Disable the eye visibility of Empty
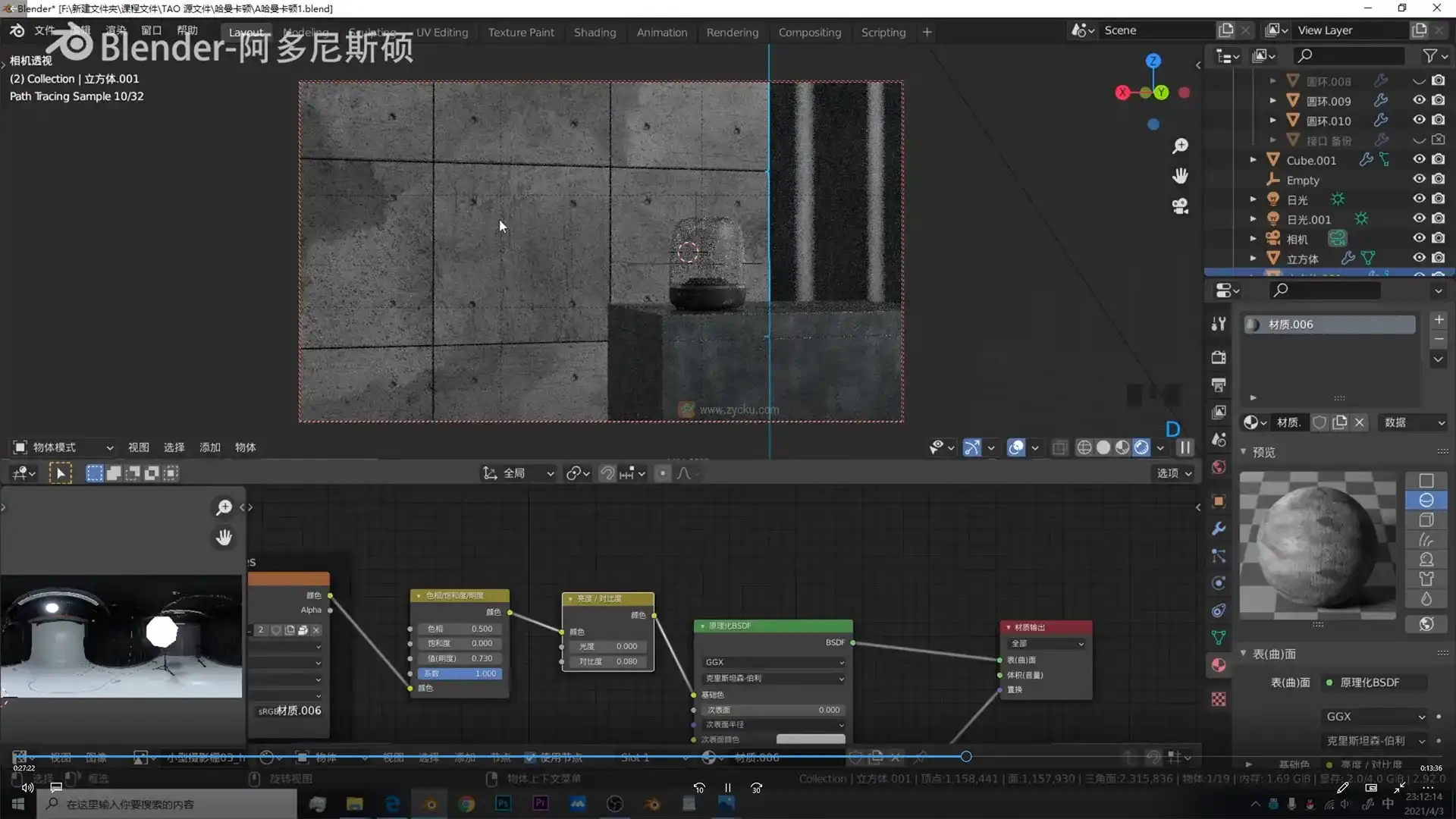Viewport: 1456px width, 819px height. coord(1419,180)
